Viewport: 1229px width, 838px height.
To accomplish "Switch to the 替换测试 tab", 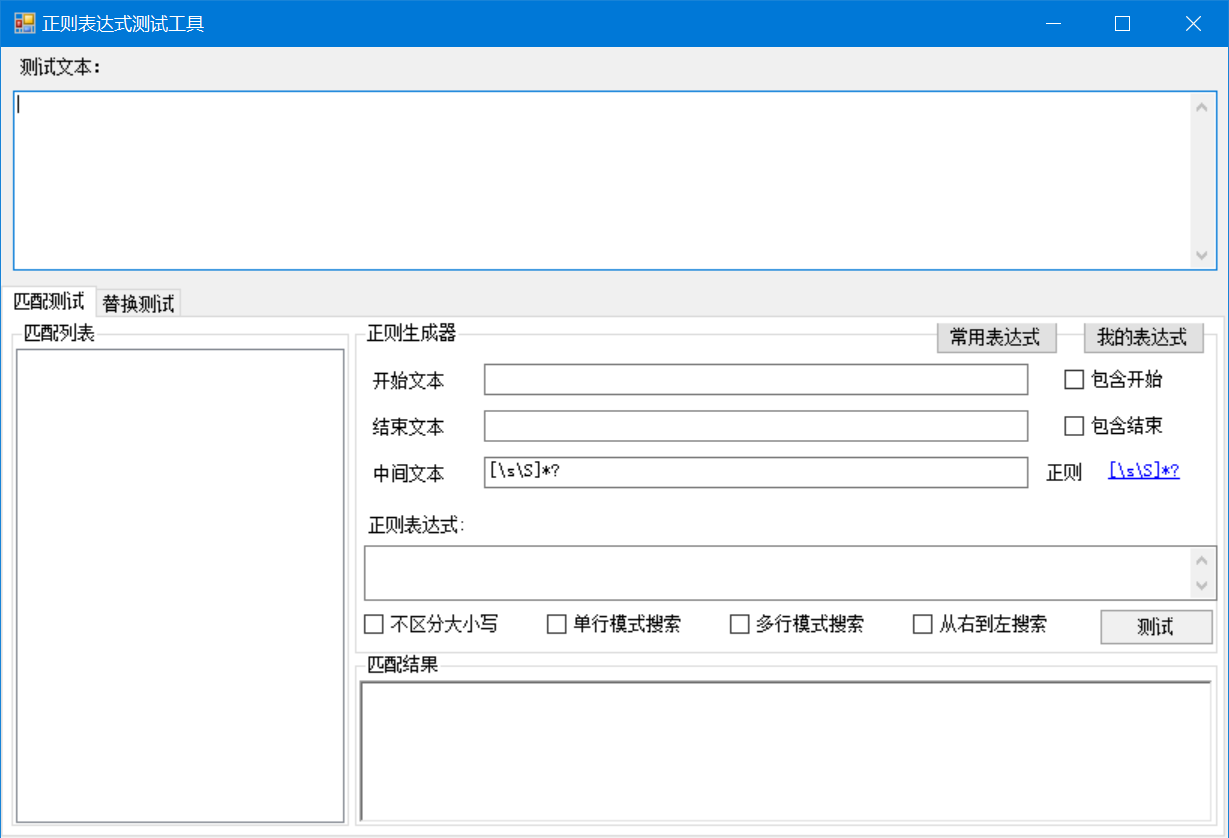I will tap(138, 304).
